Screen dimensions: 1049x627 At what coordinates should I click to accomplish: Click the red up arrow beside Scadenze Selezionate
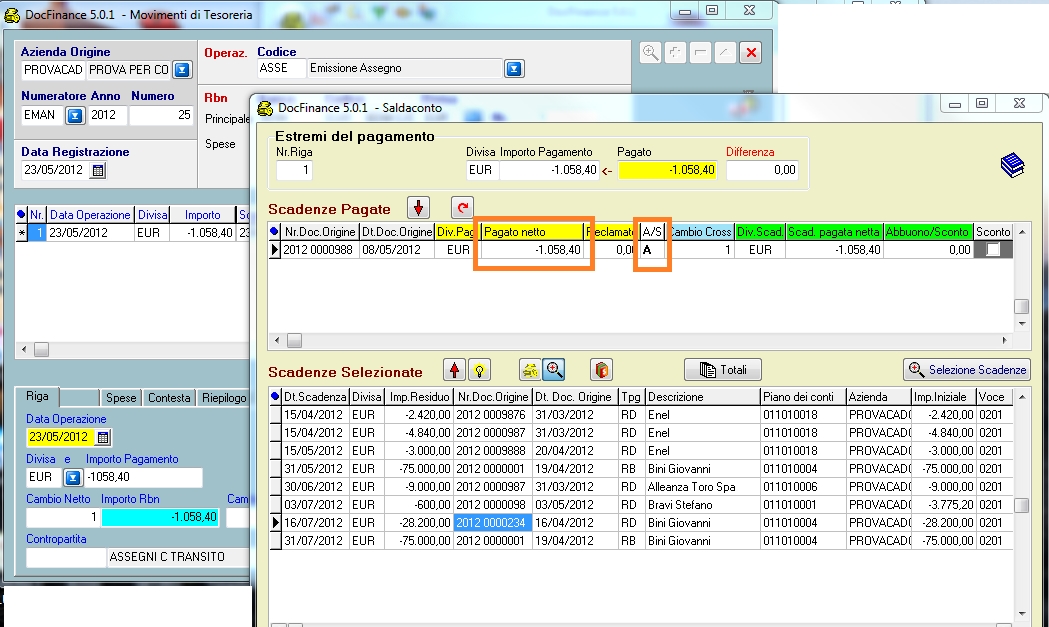click(456, 370)
